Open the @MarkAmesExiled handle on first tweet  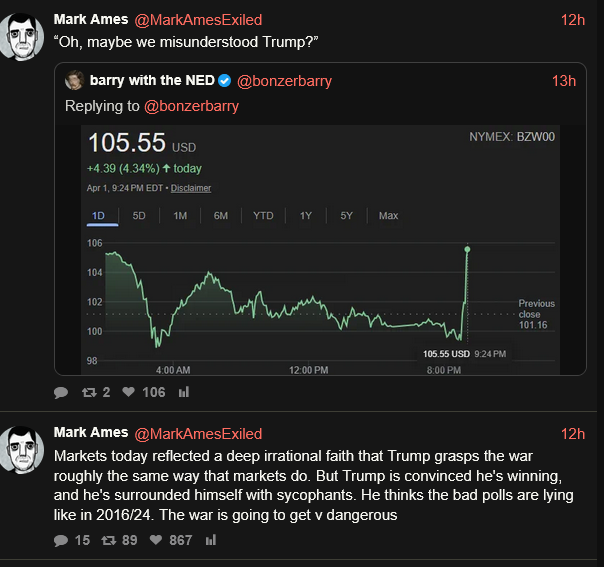198,19
